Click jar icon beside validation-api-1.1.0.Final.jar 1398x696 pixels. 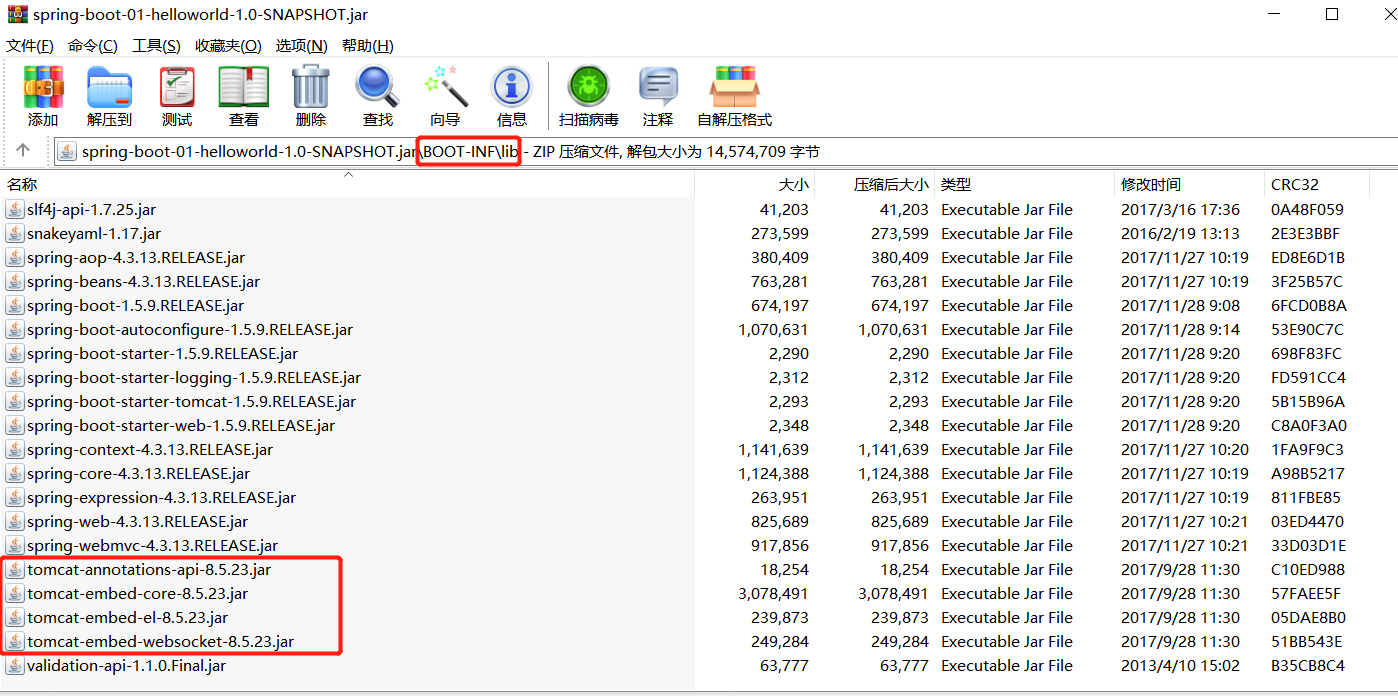point(14,666)
